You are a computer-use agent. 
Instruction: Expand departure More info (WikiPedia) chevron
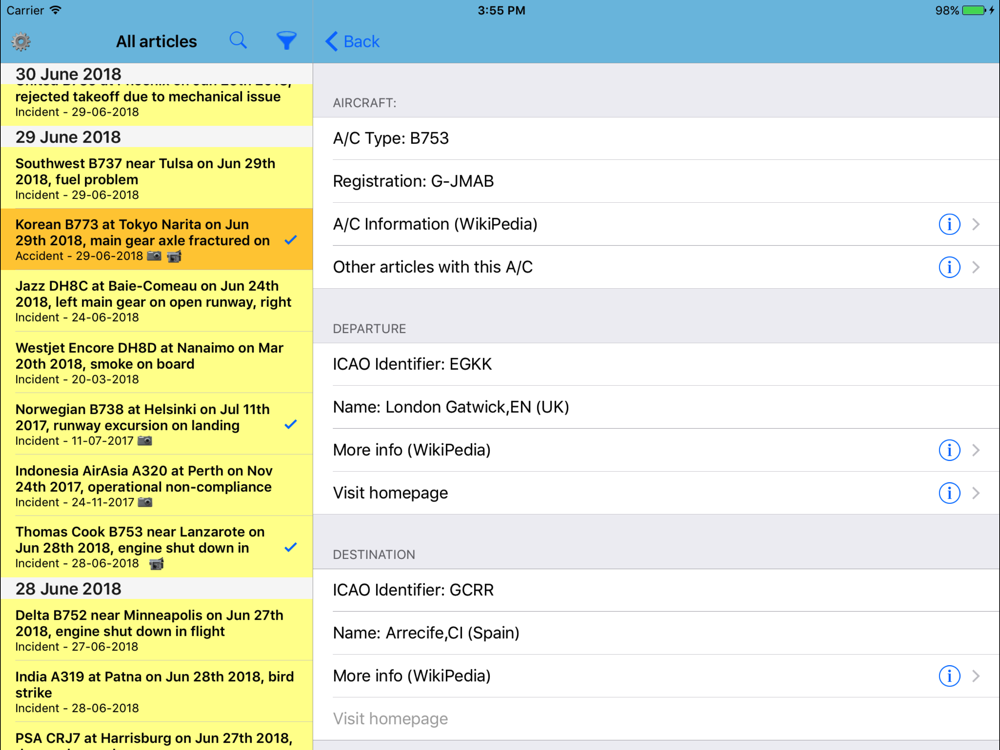[x=976, y=450]
